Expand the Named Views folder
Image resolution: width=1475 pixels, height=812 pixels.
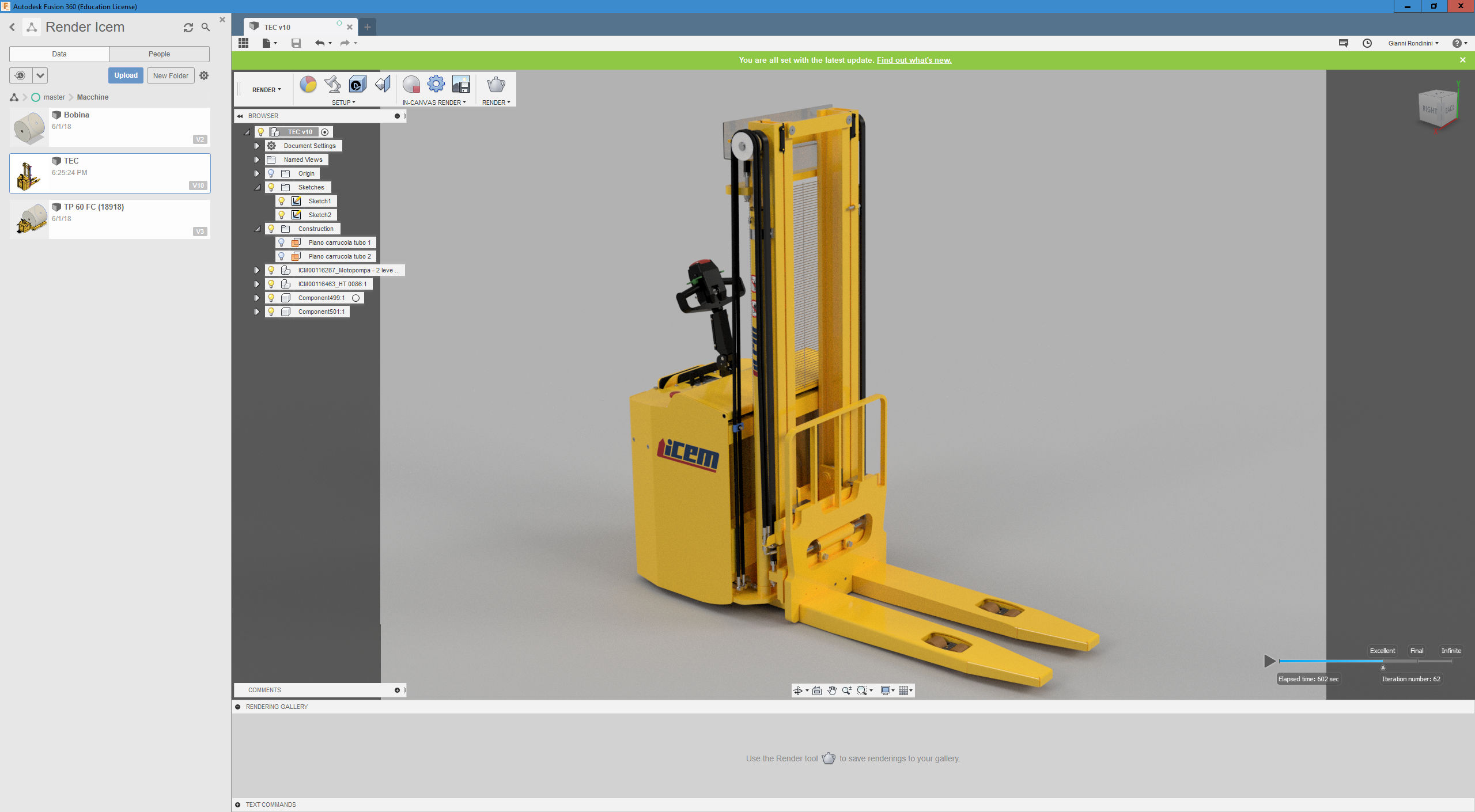[257, 160]
